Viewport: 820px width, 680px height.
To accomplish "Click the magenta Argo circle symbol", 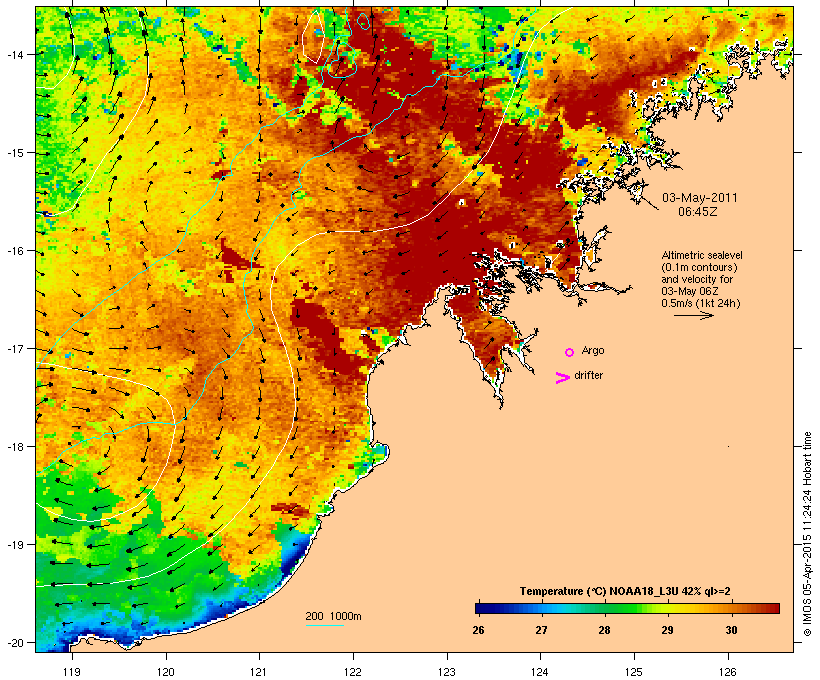I will [x=570, y=352].
